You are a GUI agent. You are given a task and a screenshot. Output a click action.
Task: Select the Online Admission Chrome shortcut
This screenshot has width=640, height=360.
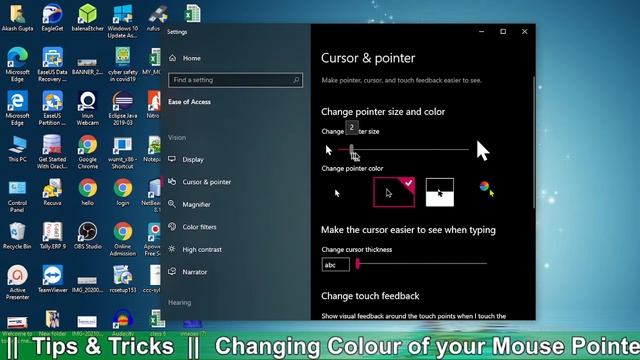coord(122,239)
